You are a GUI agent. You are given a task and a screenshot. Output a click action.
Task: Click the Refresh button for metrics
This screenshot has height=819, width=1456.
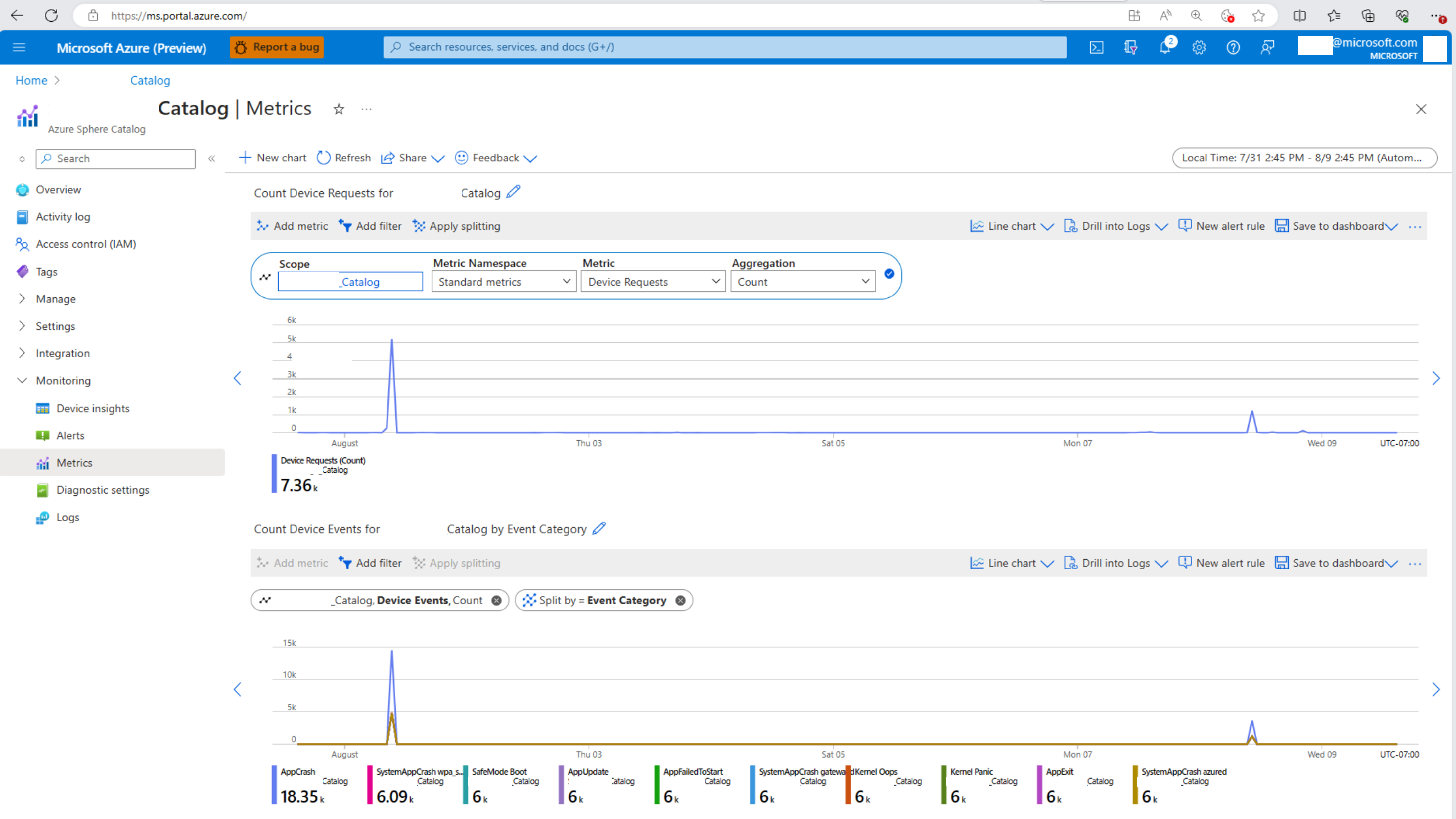[344, 157]
